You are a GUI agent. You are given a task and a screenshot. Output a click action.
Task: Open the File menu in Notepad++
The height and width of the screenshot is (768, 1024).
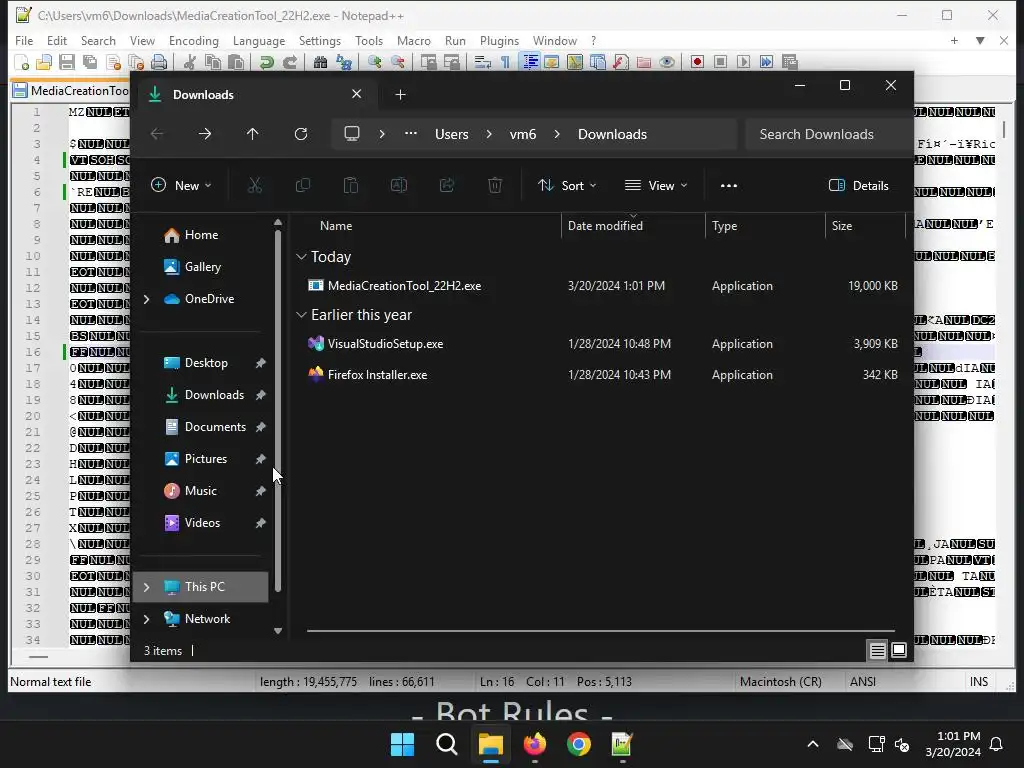tap(24, 40)
